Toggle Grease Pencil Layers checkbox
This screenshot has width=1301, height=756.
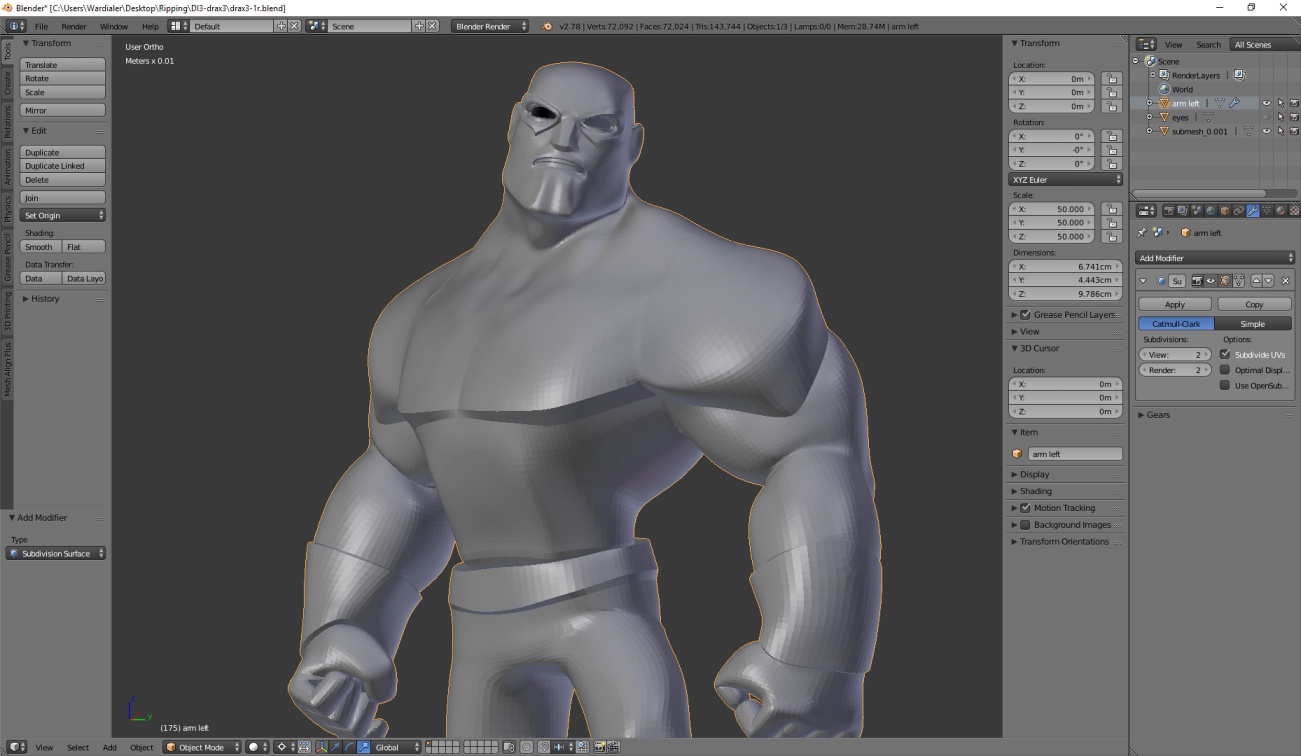pyautogui.click(x=1025, y=314)
